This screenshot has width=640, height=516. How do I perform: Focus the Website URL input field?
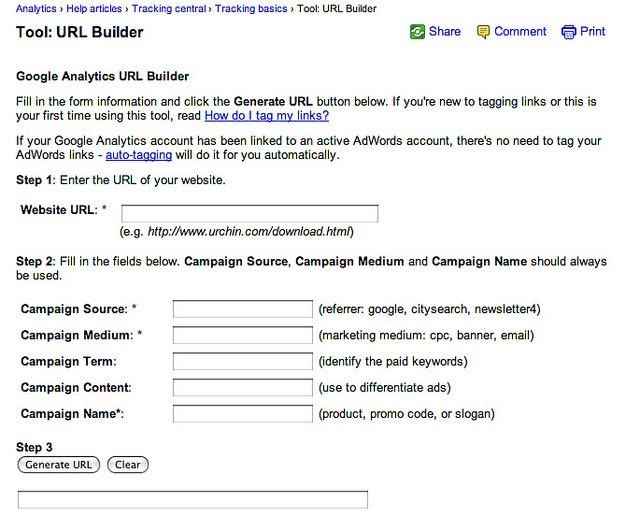(249, 213)
